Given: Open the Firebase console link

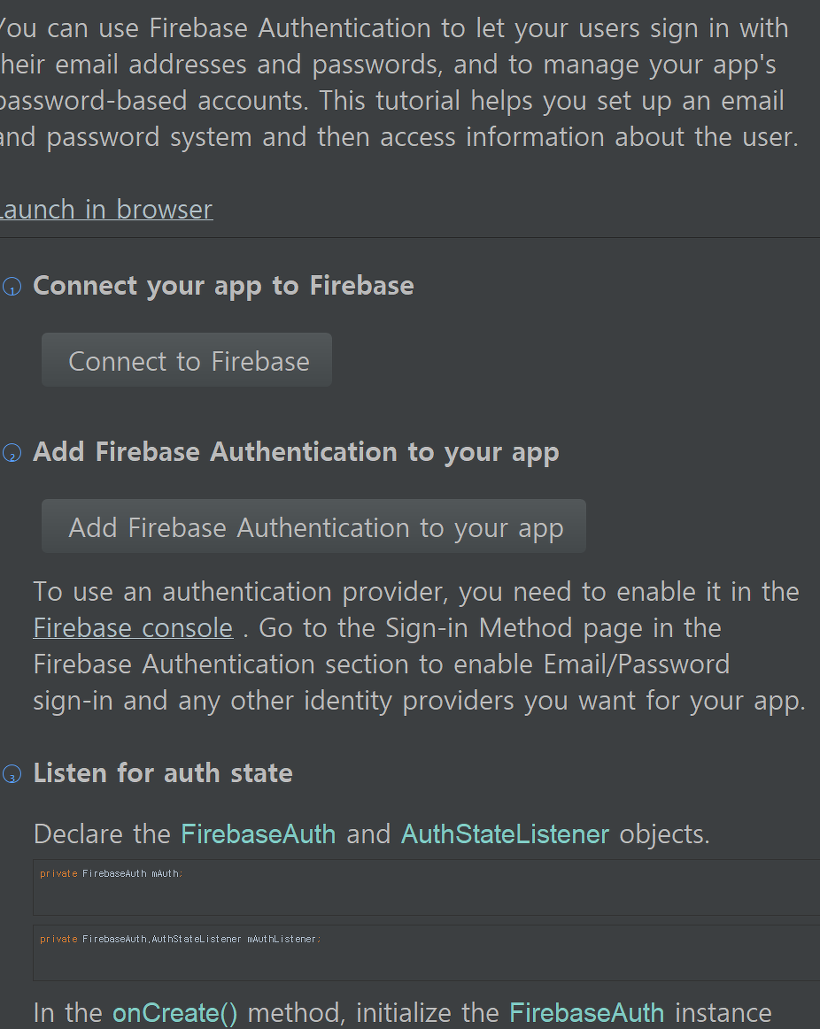Looking at the screenshot, I should [133, 628].
